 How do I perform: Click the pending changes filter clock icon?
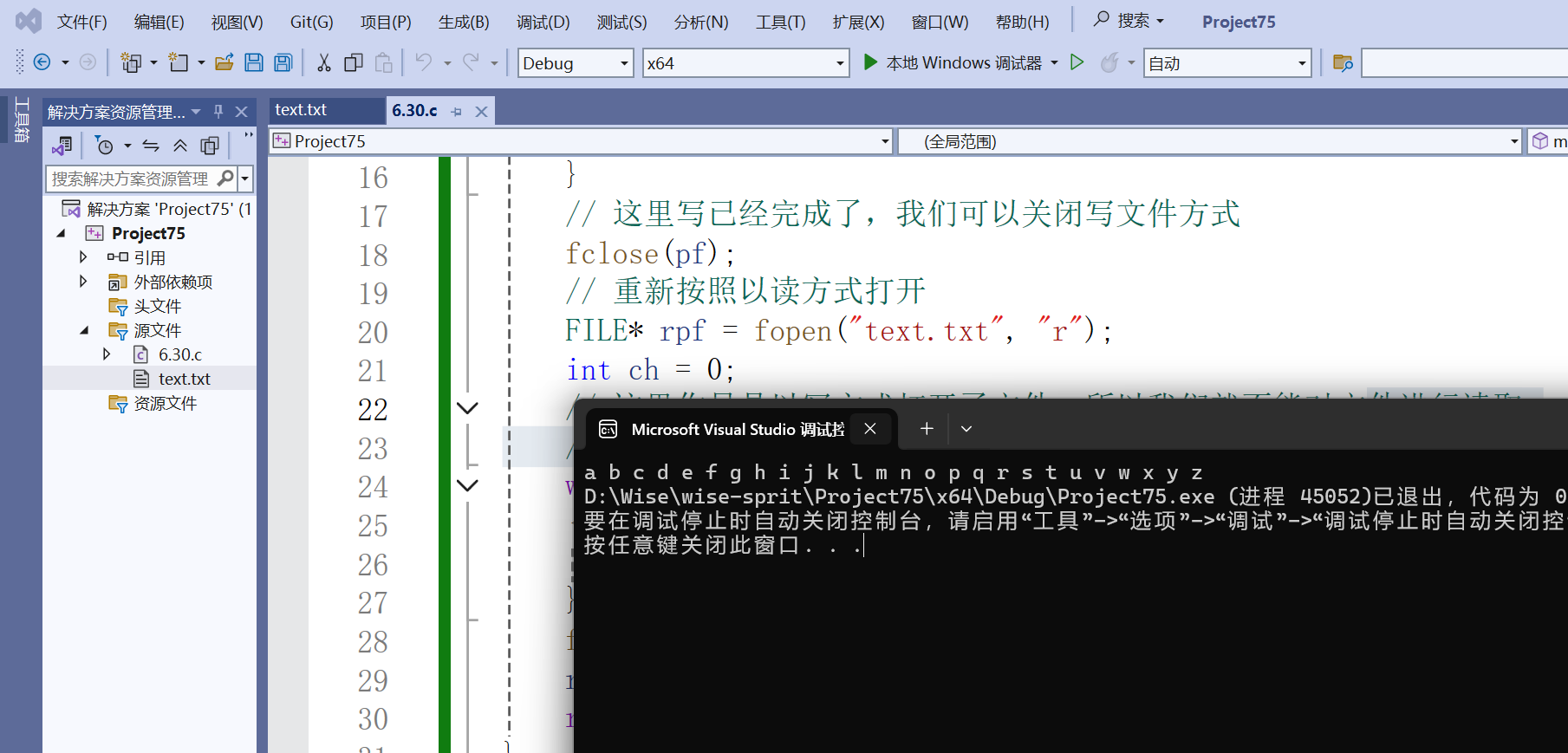coord(104,146)
